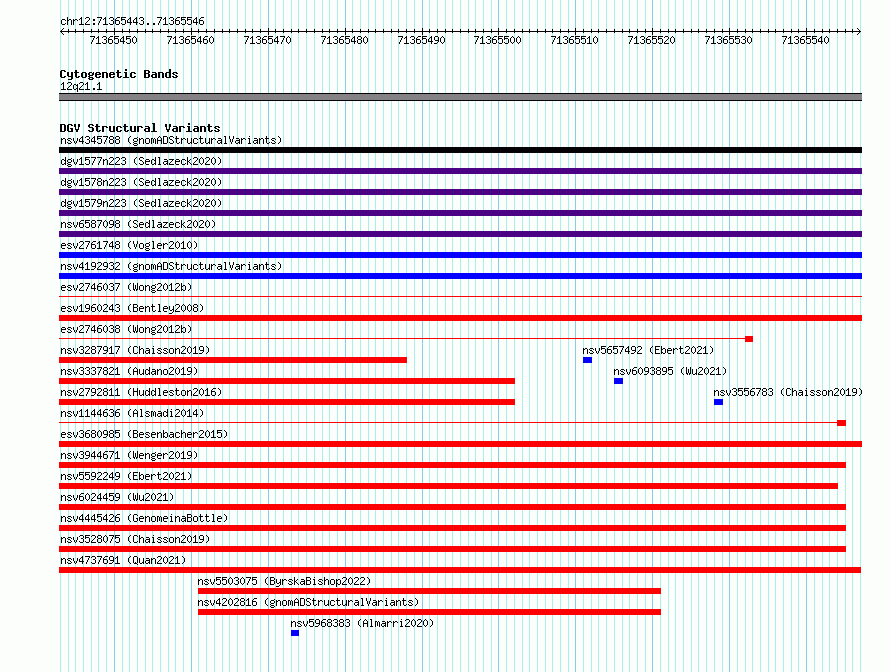Click nsv4445426 (GenomeinaBottle) label
The image size is (890, 672).
pos(144,518)
